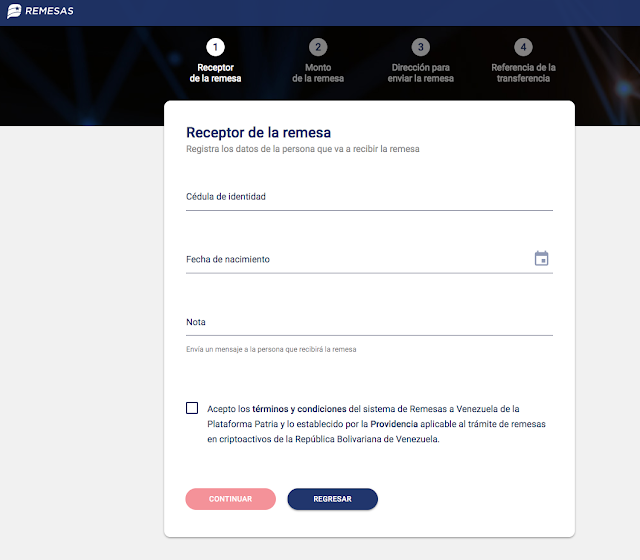This screenshot has height=560, width=640.
Task: Click the REMESAS header title text
Action: click(49, 11)
